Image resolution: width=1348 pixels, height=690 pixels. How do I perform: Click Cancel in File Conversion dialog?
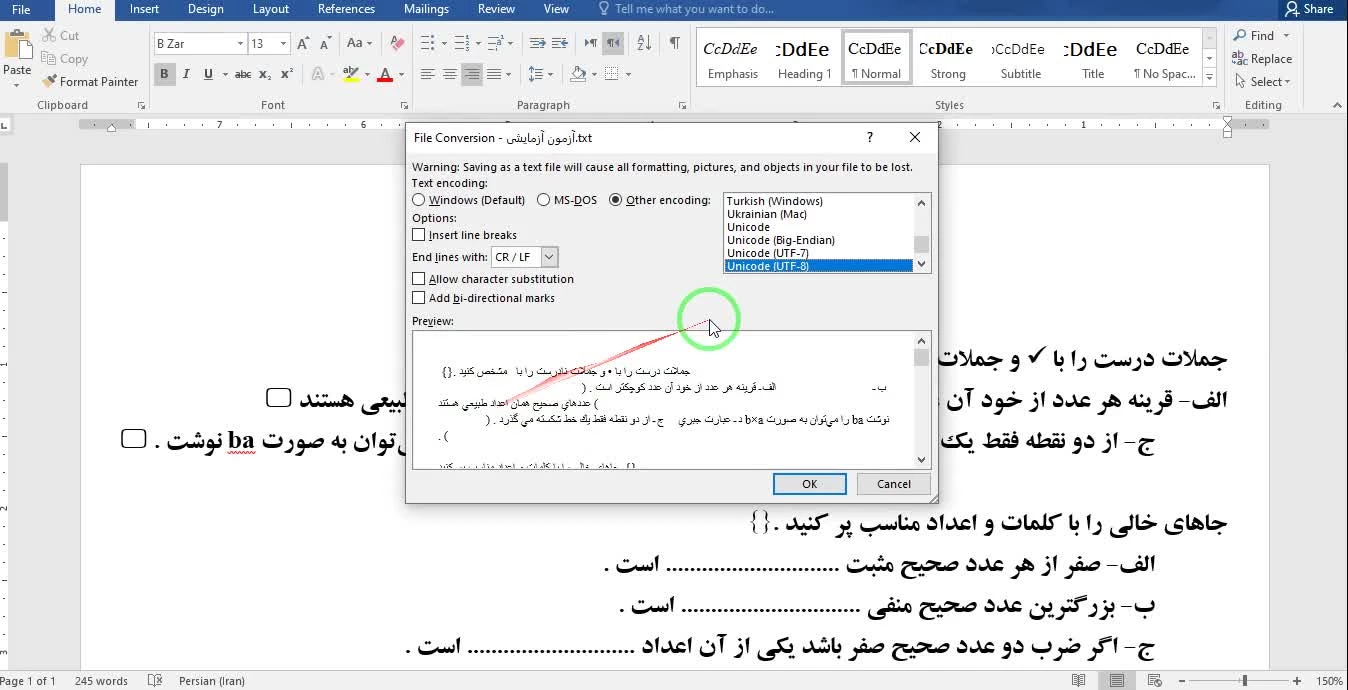[x=893, y=484]
